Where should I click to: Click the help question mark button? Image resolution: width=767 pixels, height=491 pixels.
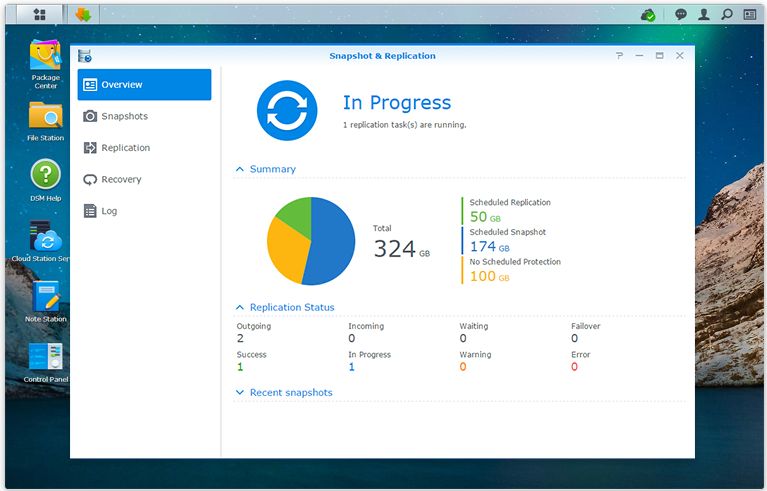620,56
